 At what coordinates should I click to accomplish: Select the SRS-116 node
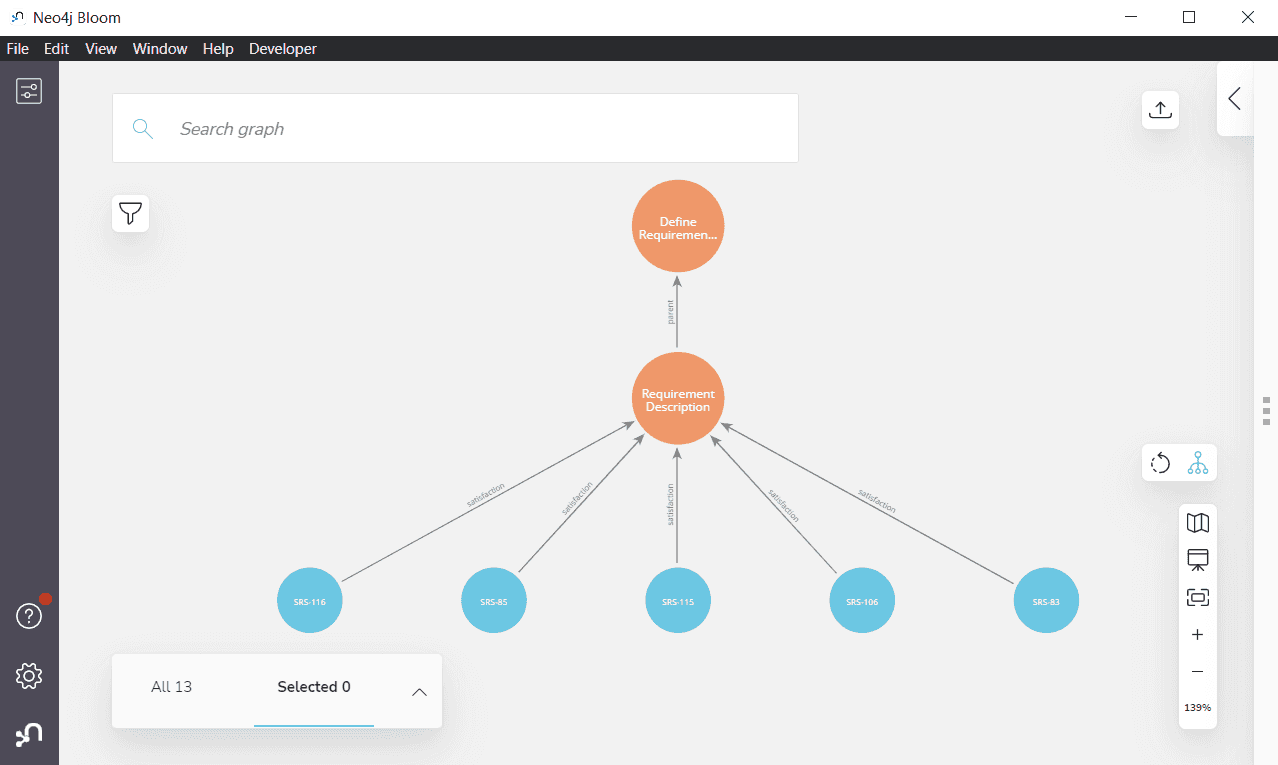[x=309, y=601]
